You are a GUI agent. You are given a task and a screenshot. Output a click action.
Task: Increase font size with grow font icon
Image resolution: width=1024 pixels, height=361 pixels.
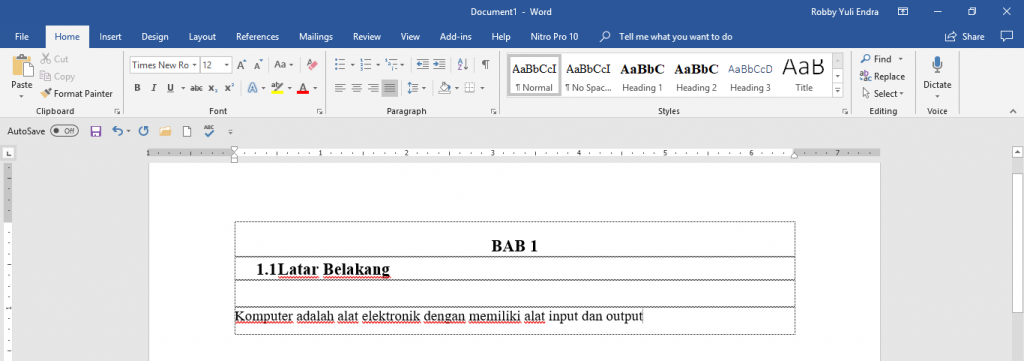(242, 65)
